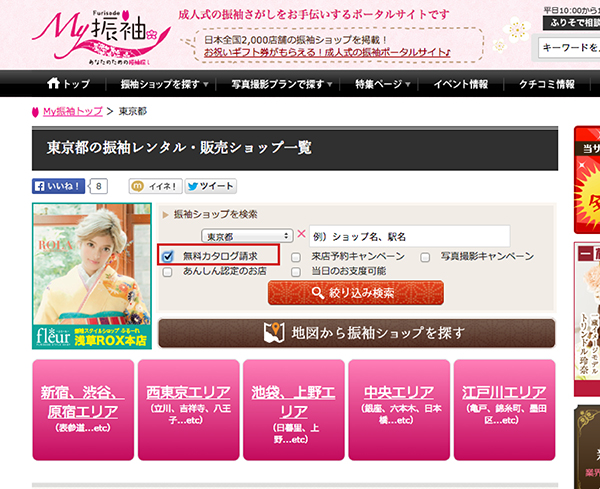
Task: Click the magnifier icon on 絞り込み検索
Action: click(318, 293)
